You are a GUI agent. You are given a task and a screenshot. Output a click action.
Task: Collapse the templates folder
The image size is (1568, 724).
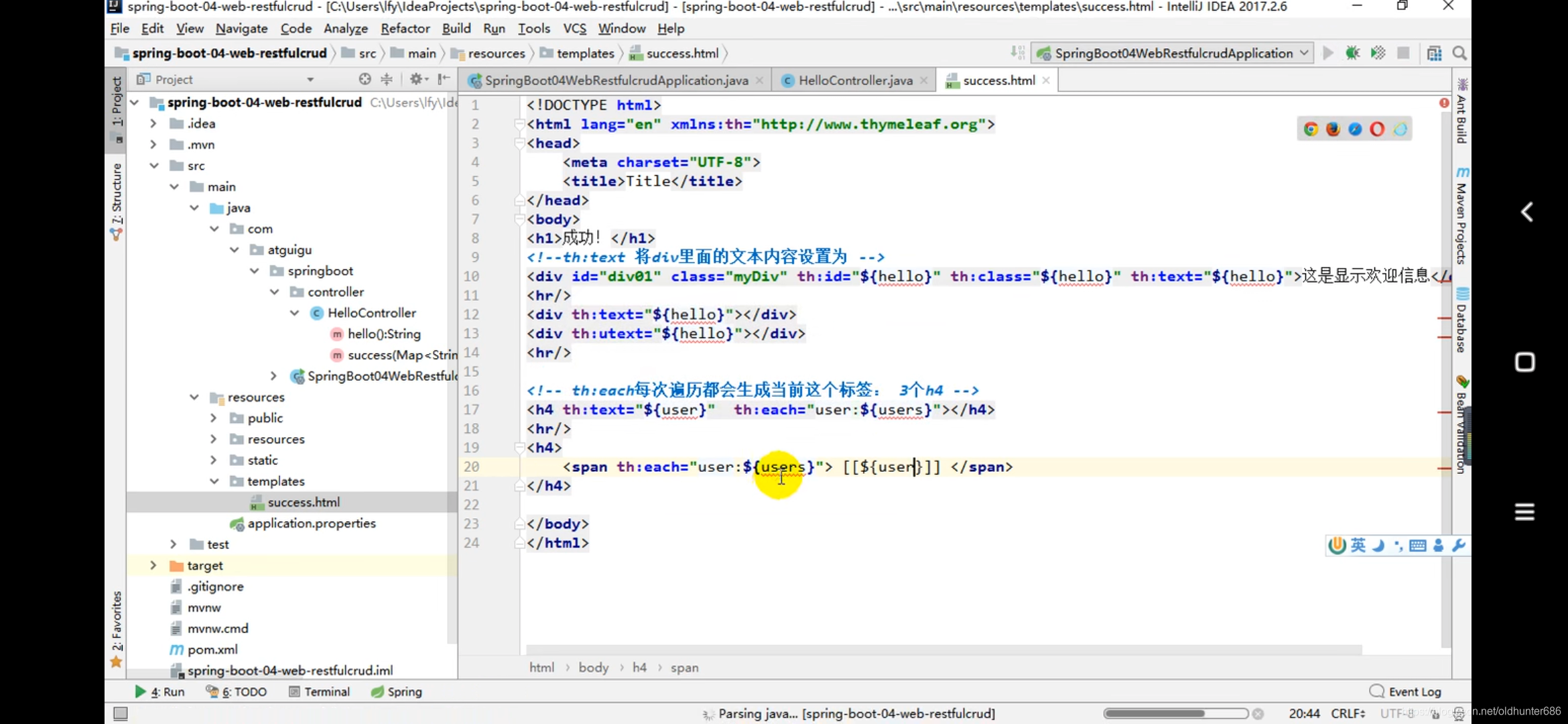(214, 481)
